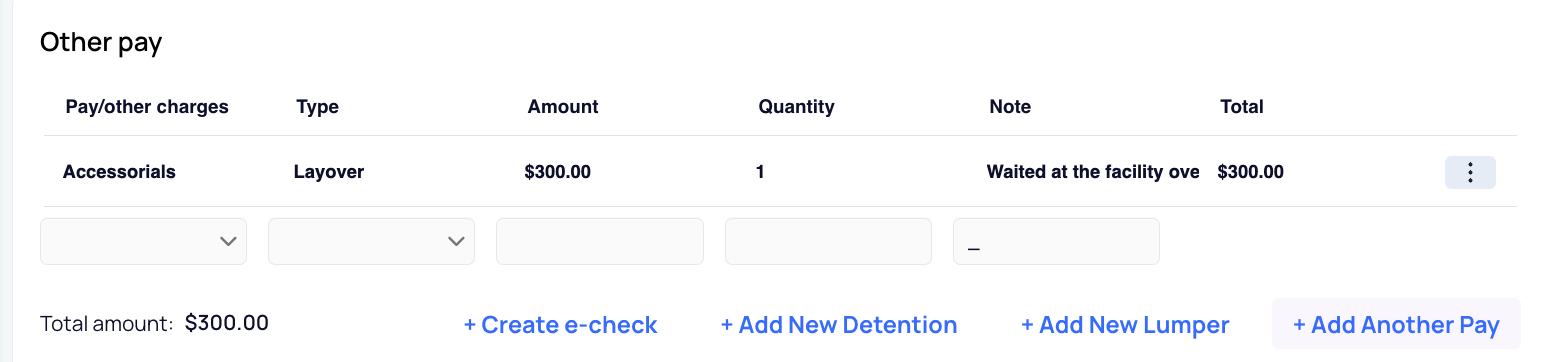1542x362 pixels.
Task: Click the Pay/other charges column header
Action: pos(147,106)
